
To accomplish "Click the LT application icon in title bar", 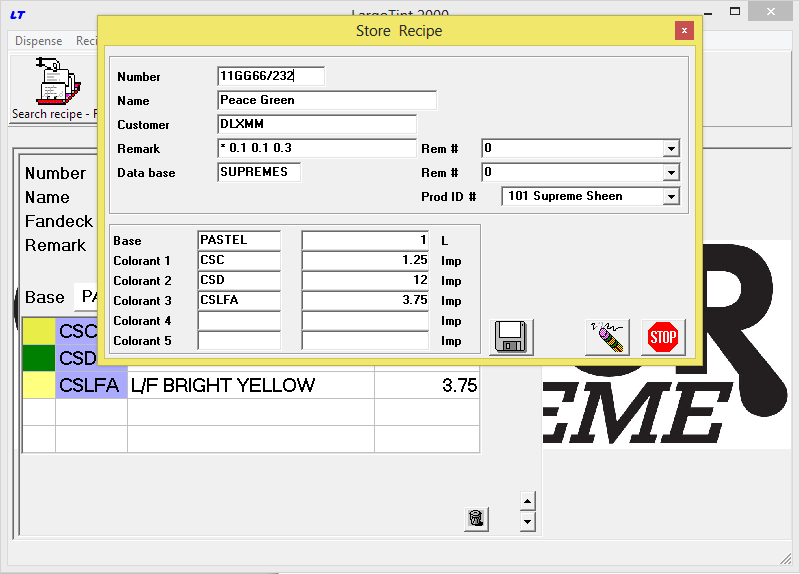I will coord(18,14).
